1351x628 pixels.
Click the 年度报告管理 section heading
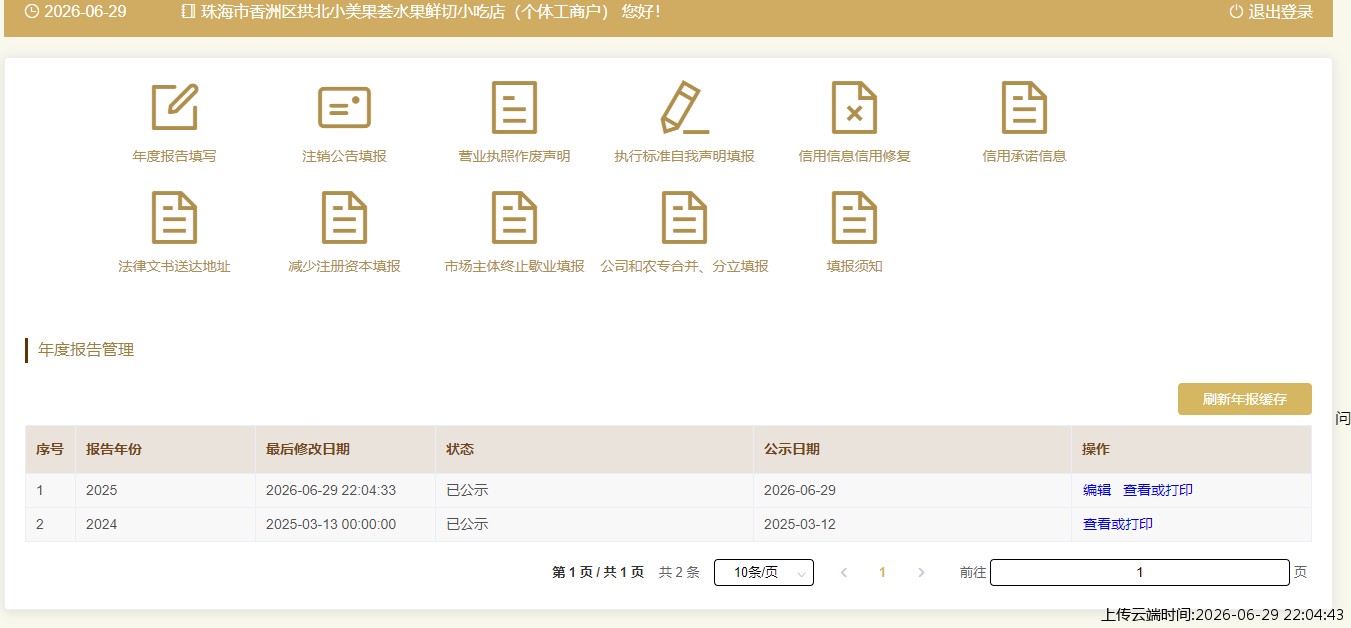click(x=86, y=349)
